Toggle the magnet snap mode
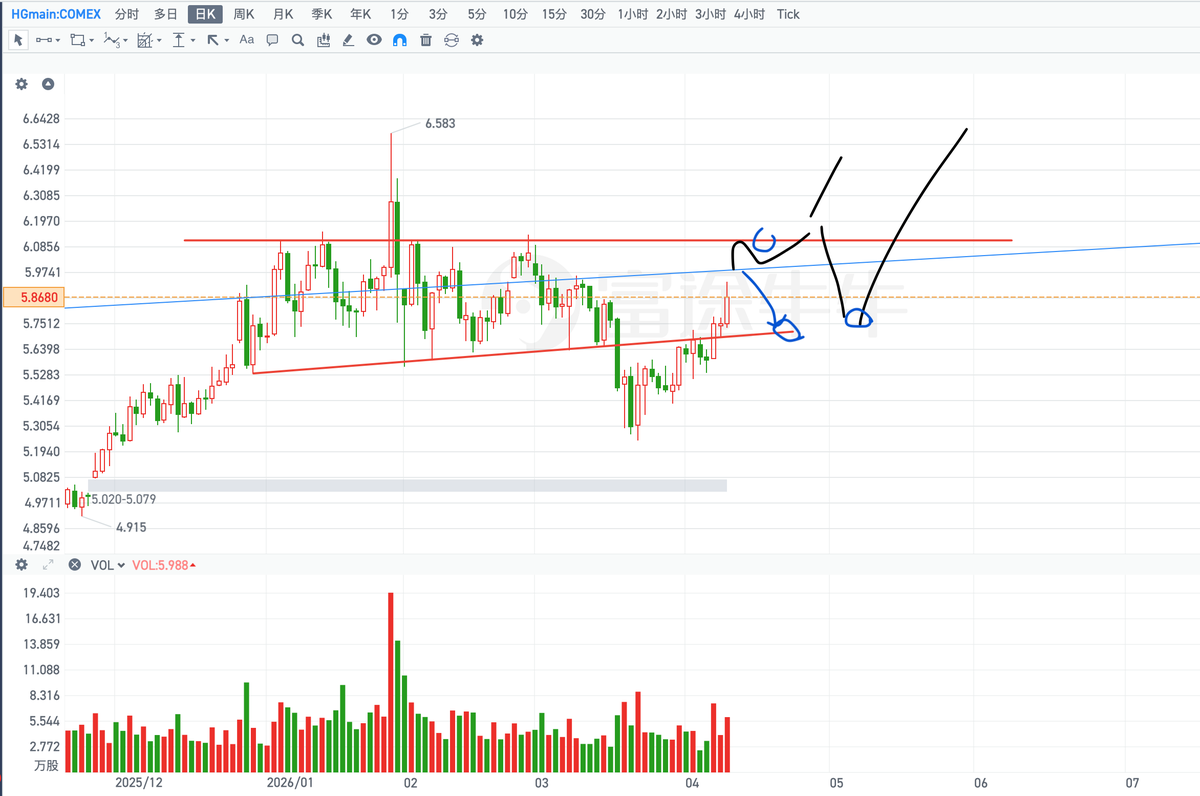The width and height of the screenshot is (1200, 796). 400,40
